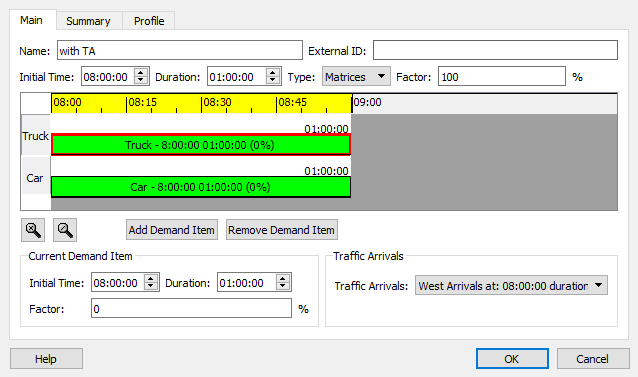Image resolution: width=638 pixels, height=377 pixels.
Task: Select the green Truck demand bar
Action: point(201,145)
